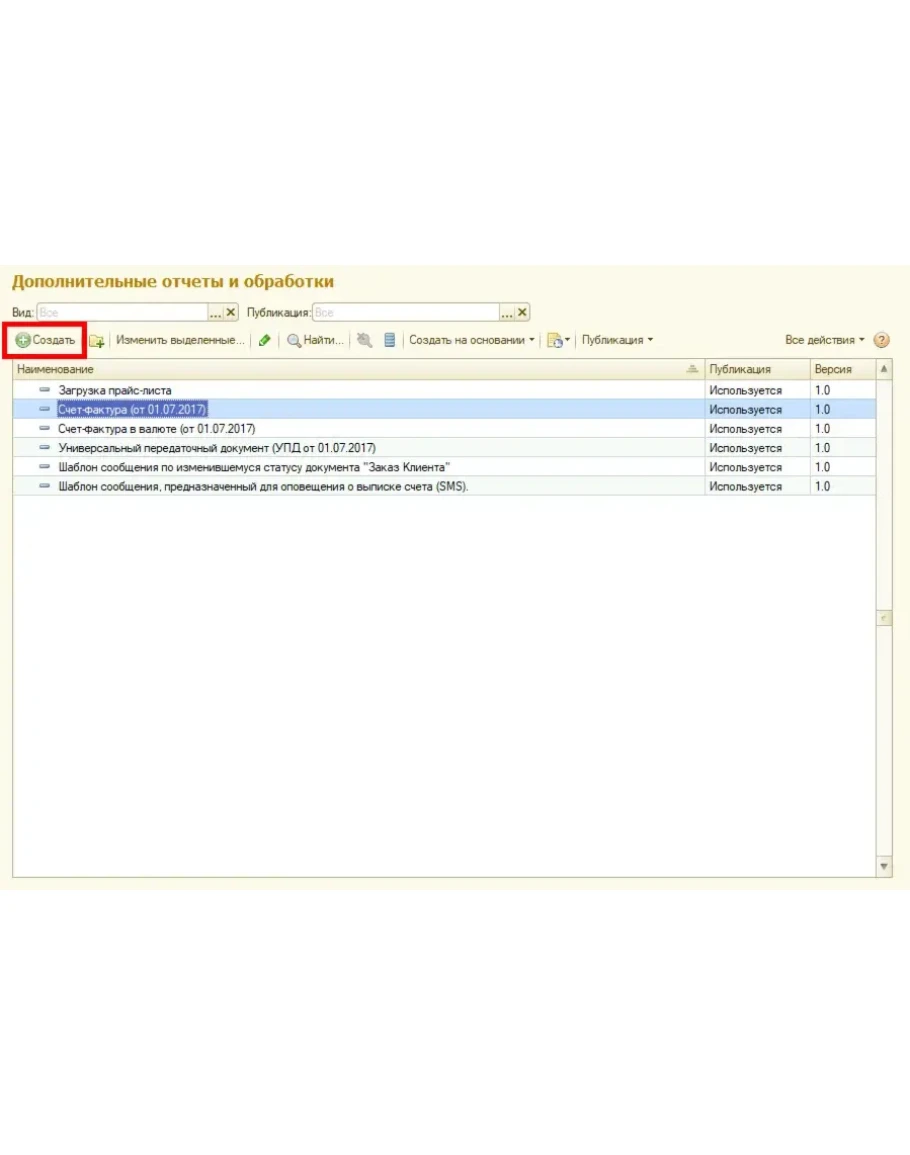Image resolution: width=910 pixels, height=1155 pixels.
Task: Clear the Вид filter with X icon
Action: (231, 313)
